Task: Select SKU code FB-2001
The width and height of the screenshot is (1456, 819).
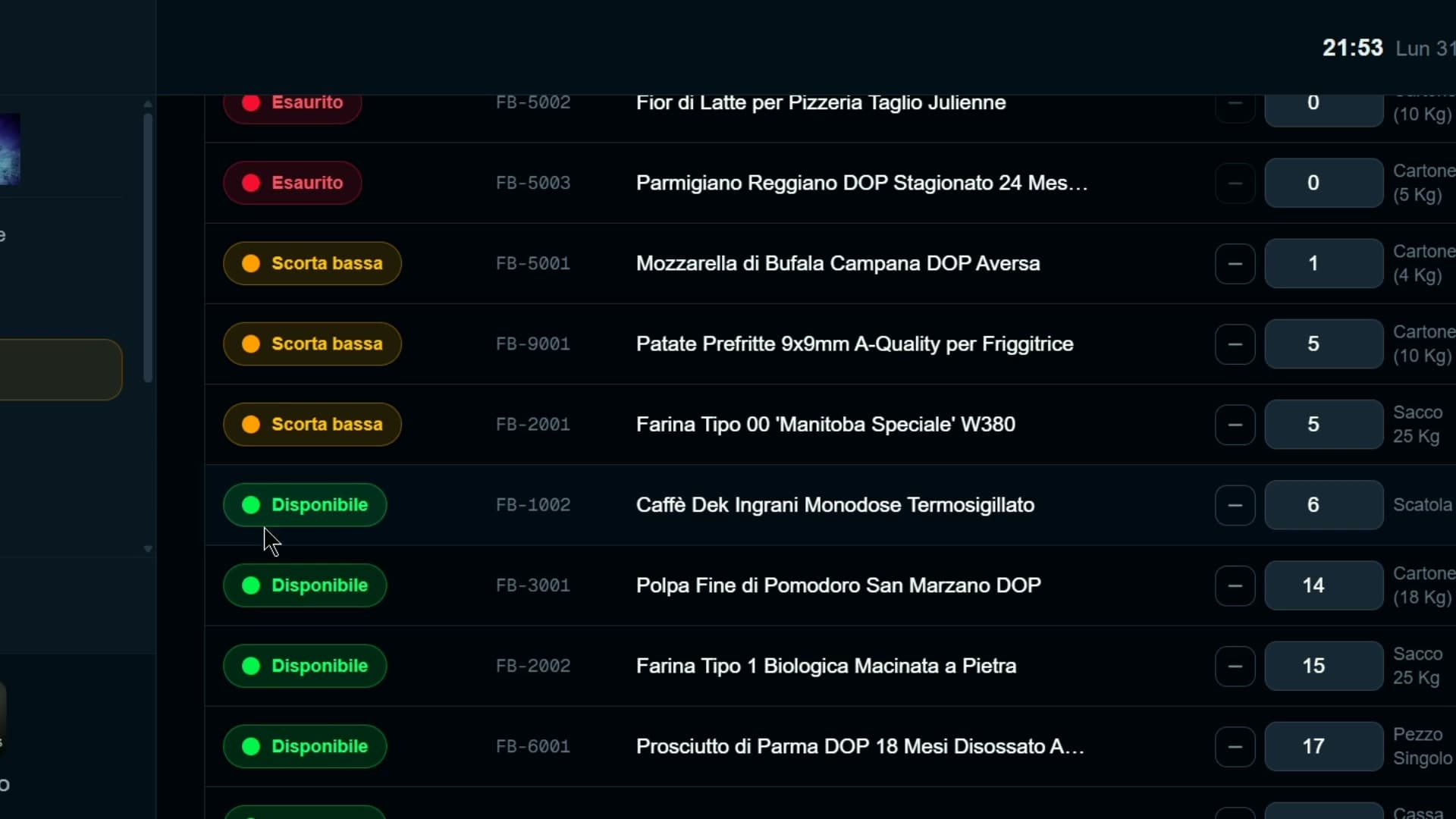Action: pyautogui.click(x=533, y=424)
